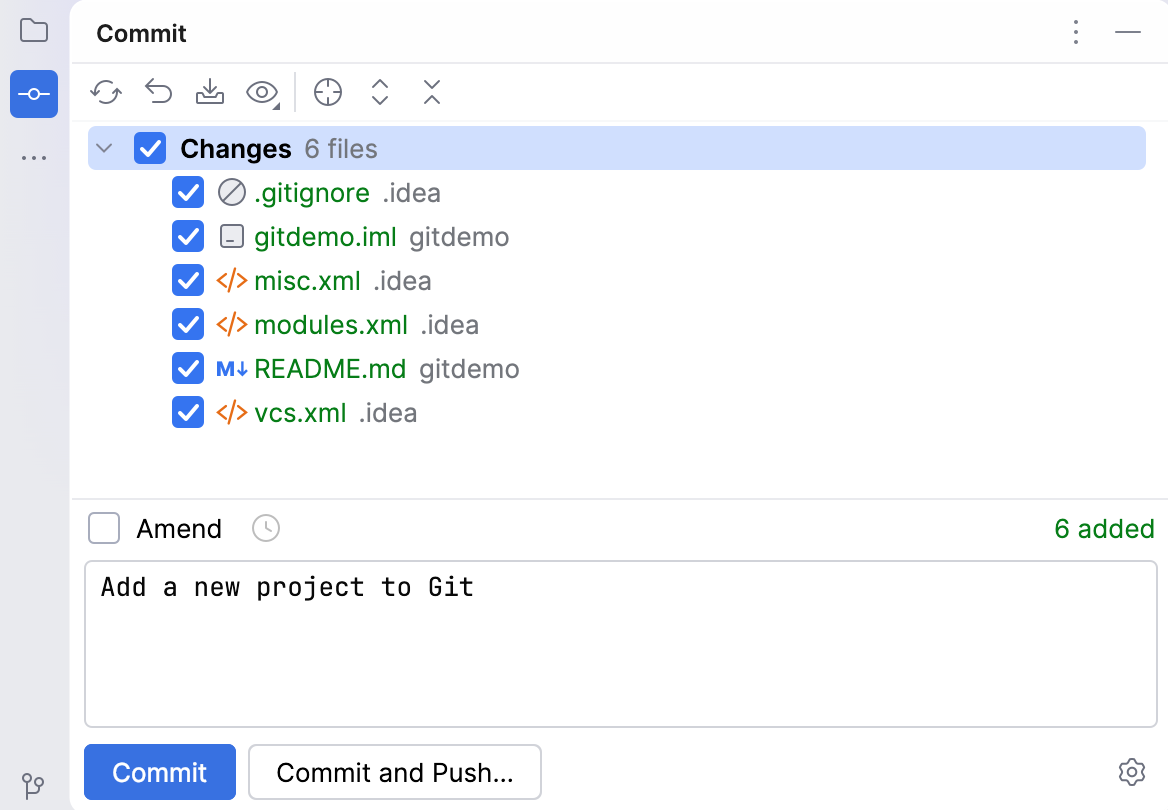Select the crosshair Select Opened File icon
Screen dimensions: 1168x810
(328, 92)
